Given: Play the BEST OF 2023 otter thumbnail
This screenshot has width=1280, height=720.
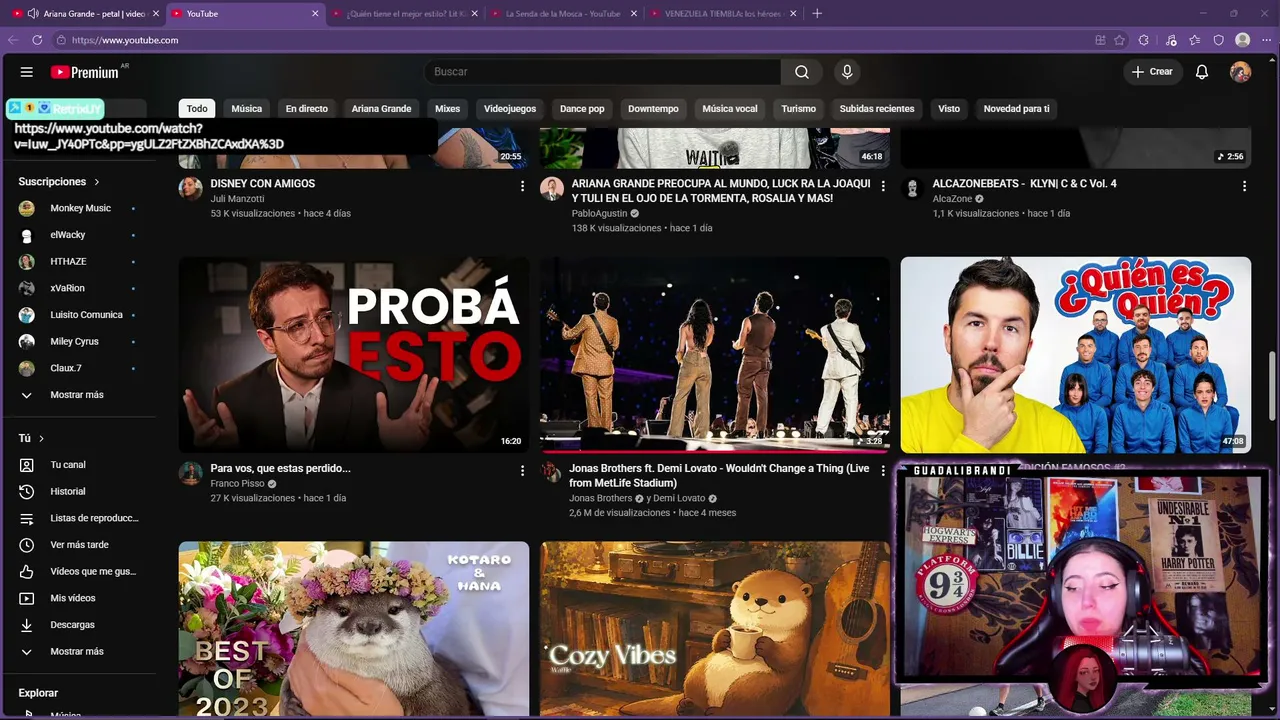Looking at the screenshot, I should pyautogui.click(x=354, y=629).
